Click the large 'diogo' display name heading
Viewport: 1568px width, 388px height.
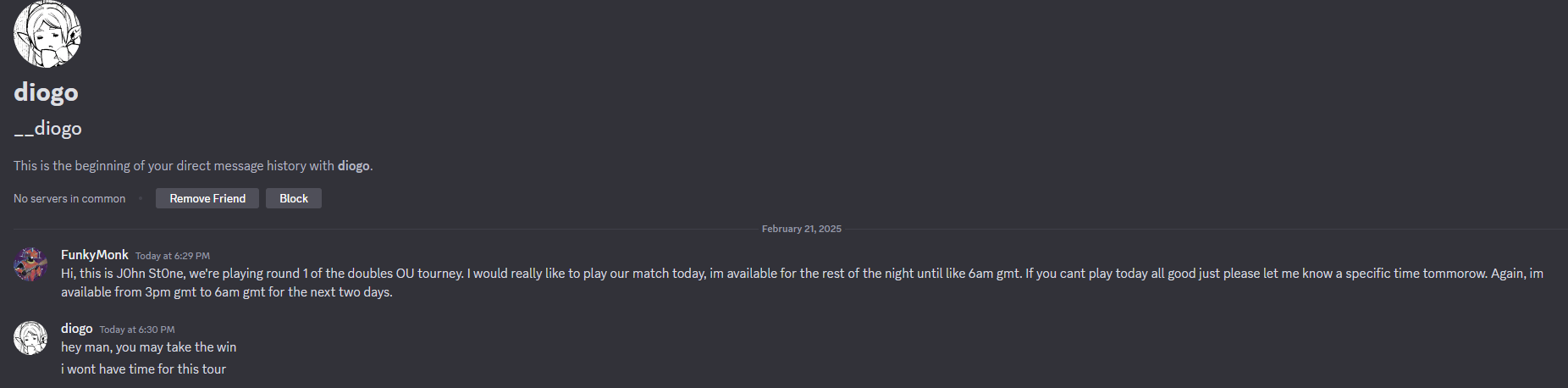tap(46, 92)
